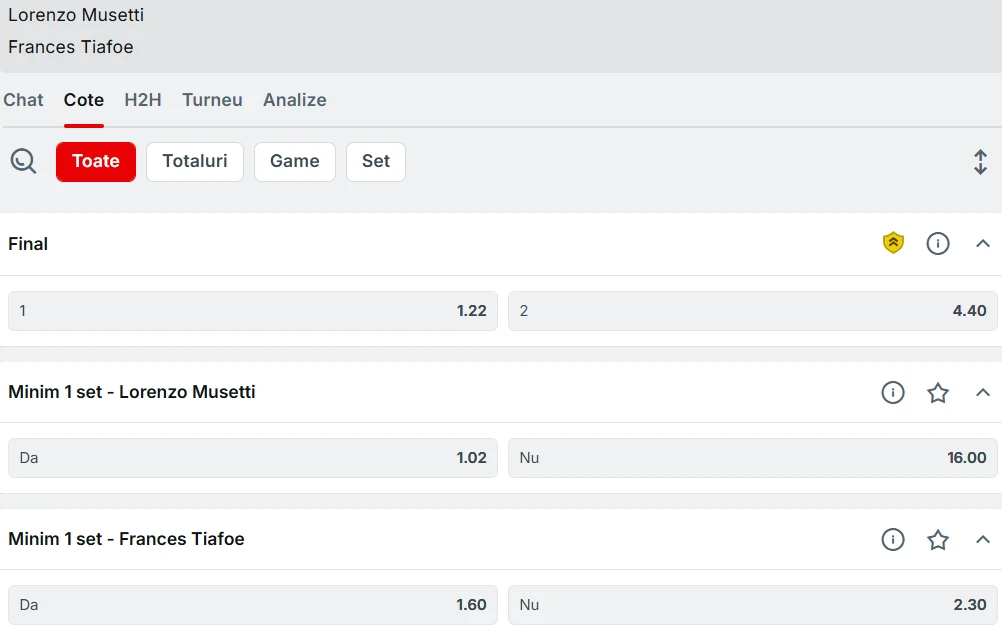Screen dimensions: 1002x626
Task: Open the H2H tab
Action: click(143, 100)
